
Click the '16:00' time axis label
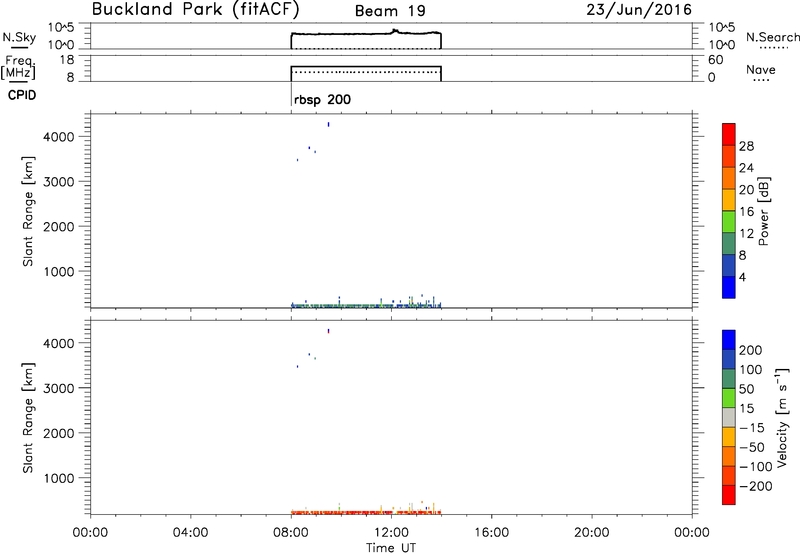(x=491, y=533)
